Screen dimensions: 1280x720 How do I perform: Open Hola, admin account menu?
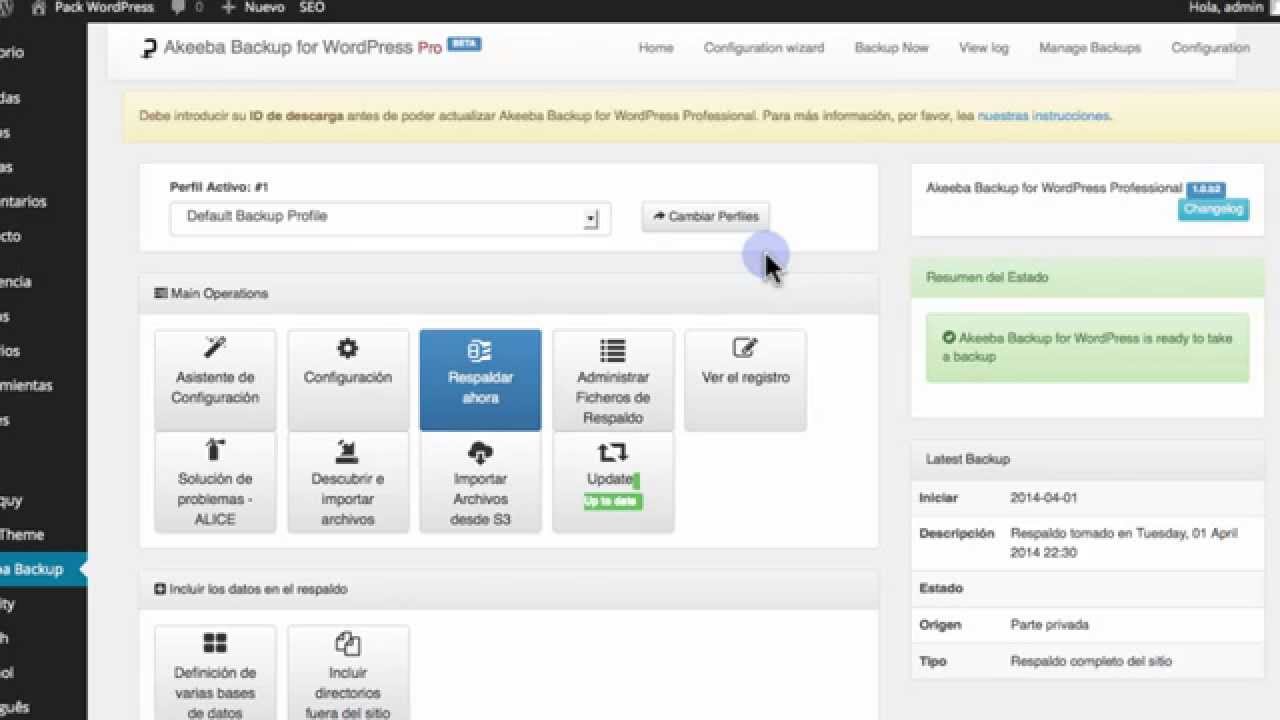[x=1228, y=7]
